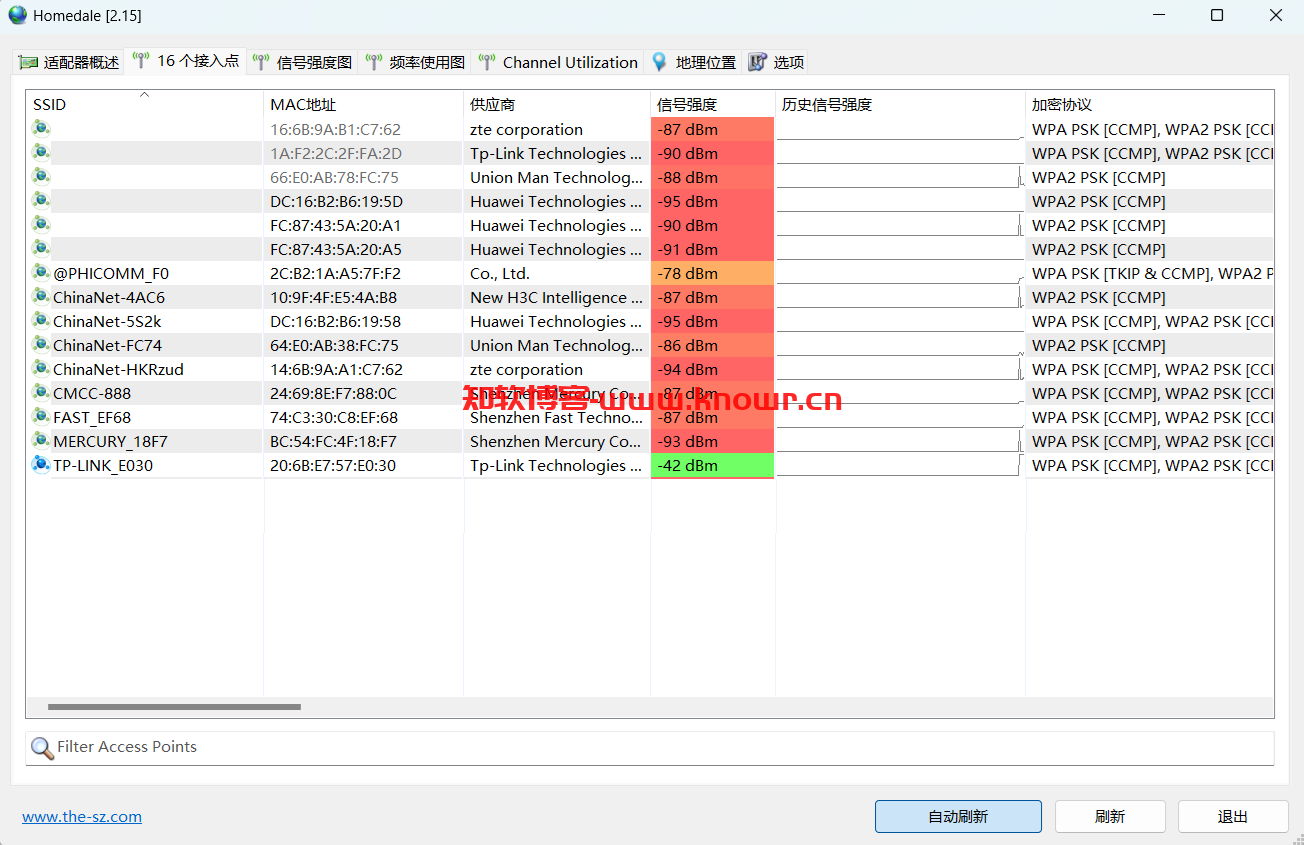This screenshot has height=845, width=1304.
Task: Sort by the 供应商 column header
Action: pos(557,104)
